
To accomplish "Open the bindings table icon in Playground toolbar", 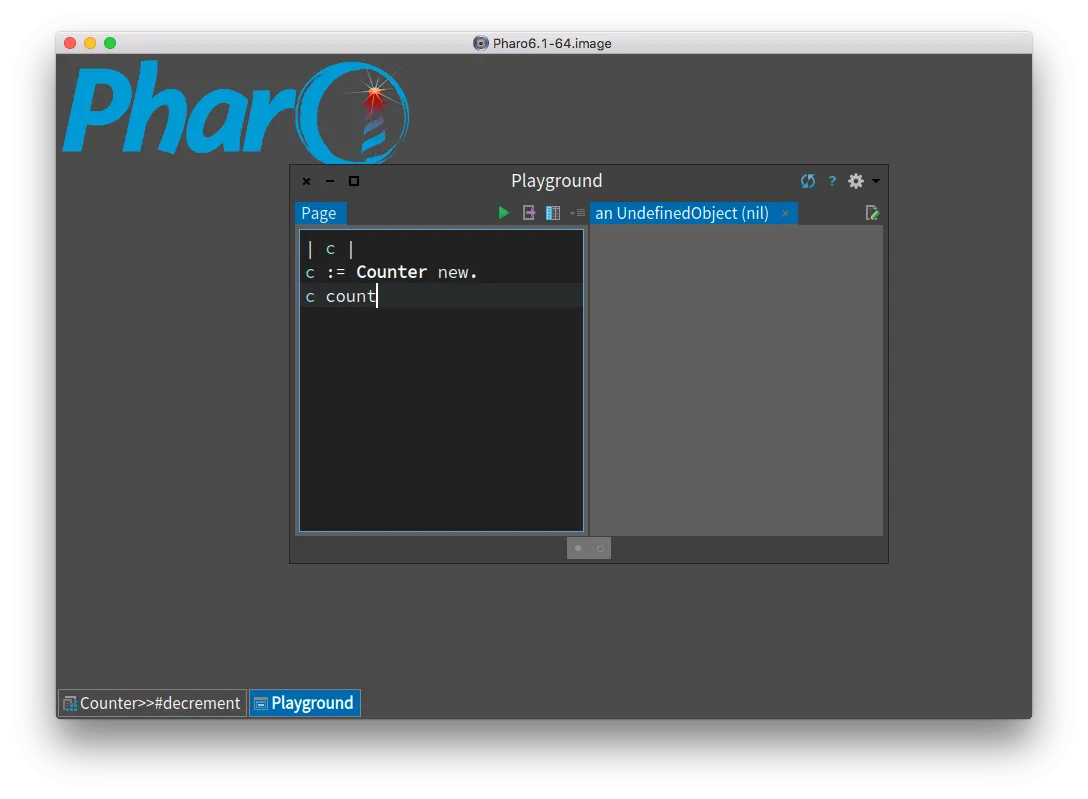I will (x=553, y=213).
